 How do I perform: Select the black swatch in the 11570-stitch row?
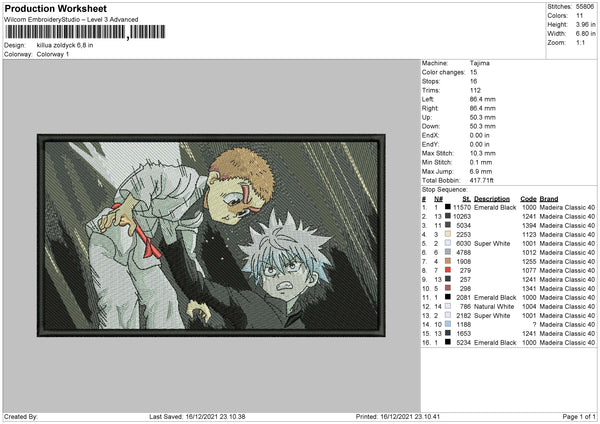[448, 207]
